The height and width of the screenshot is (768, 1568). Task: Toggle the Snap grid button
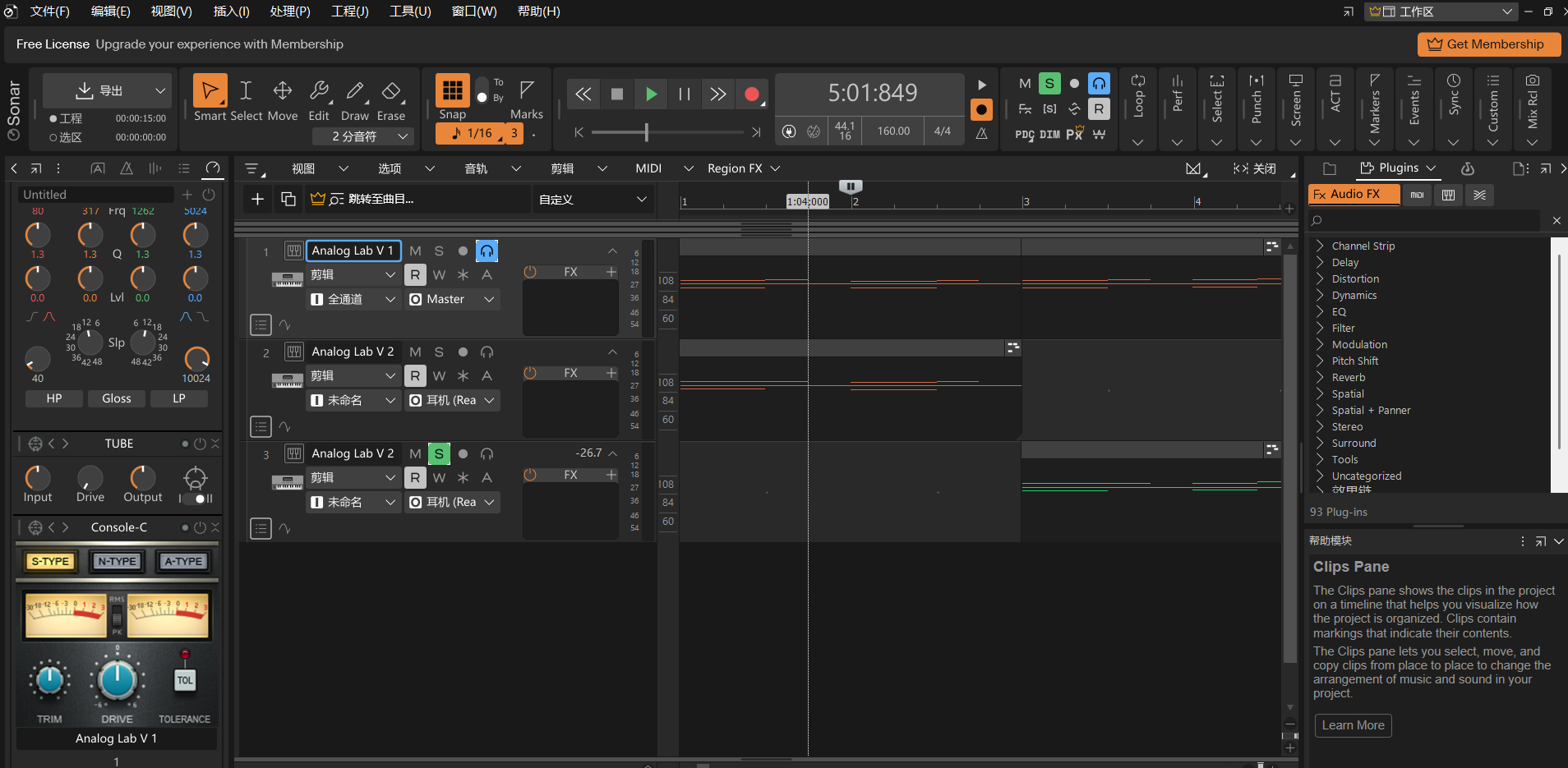pyautogui.click(x=452, y=91)
